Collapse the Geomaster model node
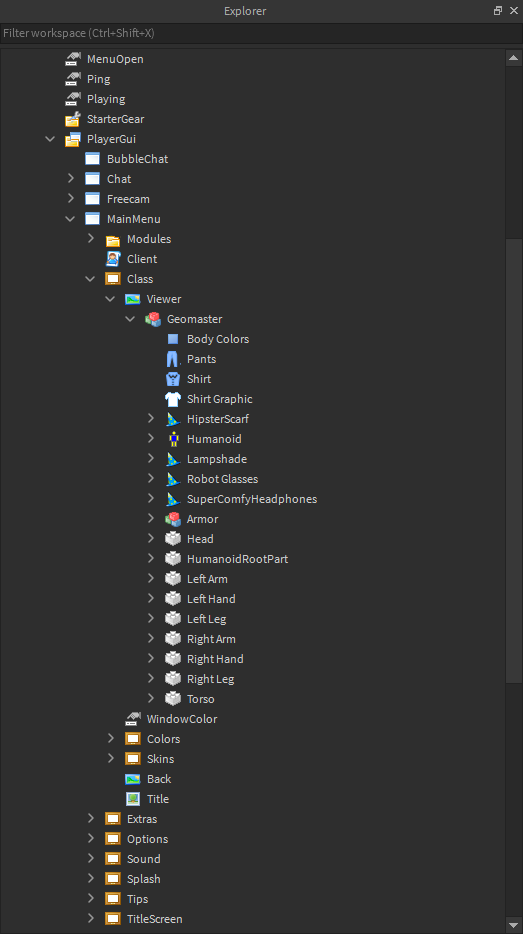The image size is (523, 934). (x=130, y=319)
